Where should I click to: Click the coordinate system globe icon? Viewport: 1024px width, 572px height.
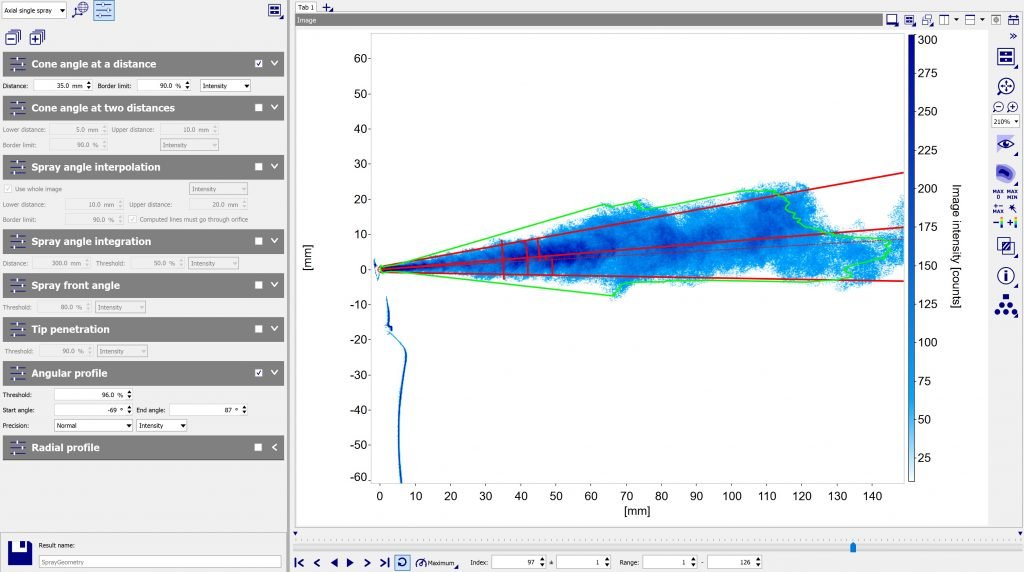pyautogui.click(x=80, y=10)
